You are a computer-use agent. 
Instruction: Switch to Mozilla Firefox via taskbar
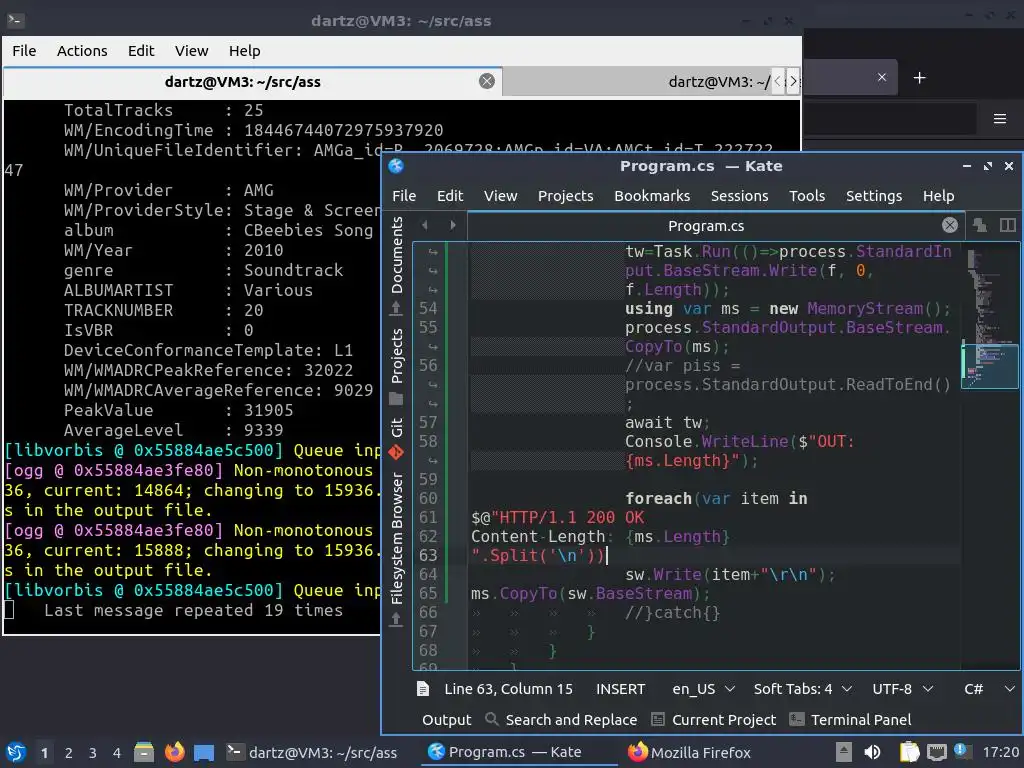coord(690,752)
